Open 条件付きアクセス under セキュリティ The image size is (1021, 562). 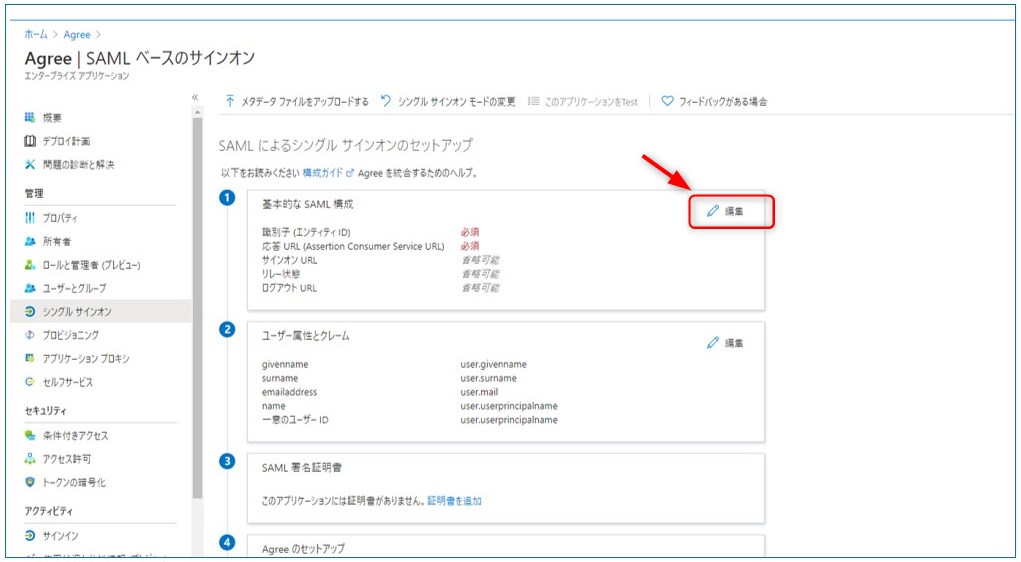[x=76, y=436]
